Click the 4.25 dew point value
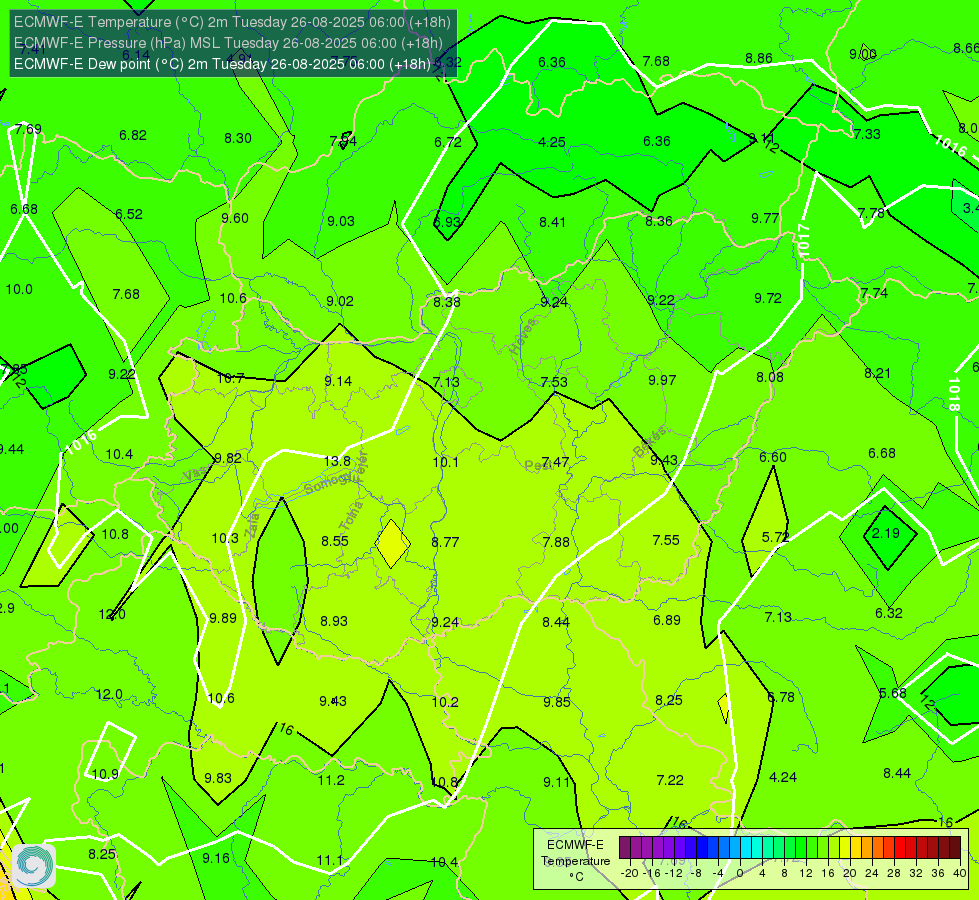This screenshot has height=900, width=979. point(552,142)
